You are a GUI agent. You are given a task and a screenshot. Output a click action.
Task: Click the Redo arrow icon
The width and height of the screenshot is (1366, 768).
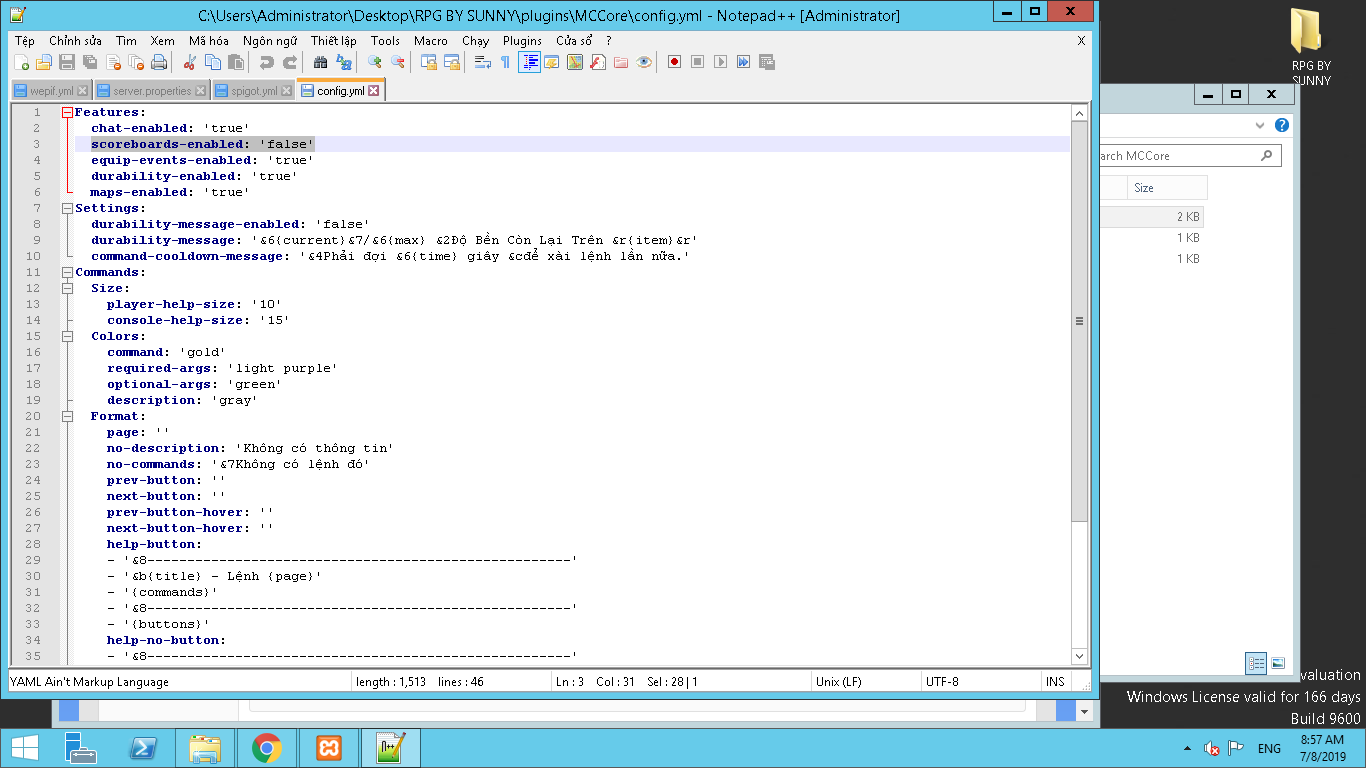(289, 62)
